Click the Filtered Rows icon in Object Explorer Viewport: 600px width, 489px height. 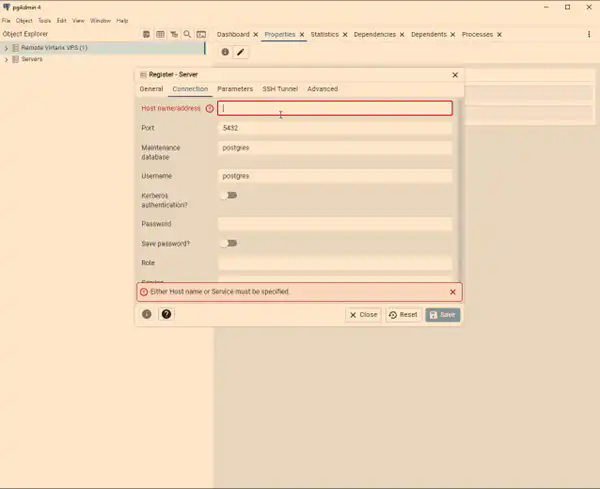point(174,34)
